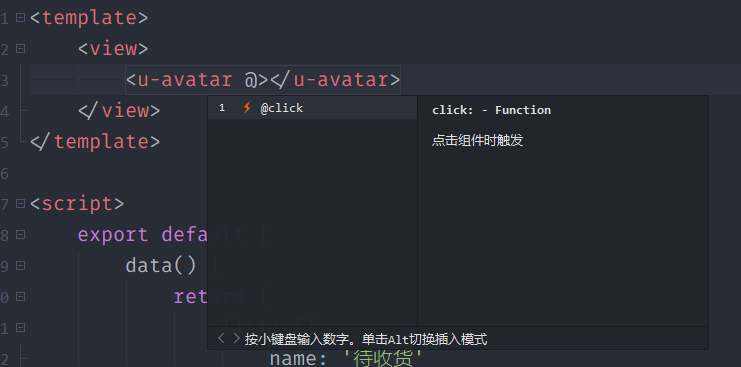Click the 点击组件时触发 description text
This screenshot has width=741, height=367.
pyautogui.click(x=477, y=141)
